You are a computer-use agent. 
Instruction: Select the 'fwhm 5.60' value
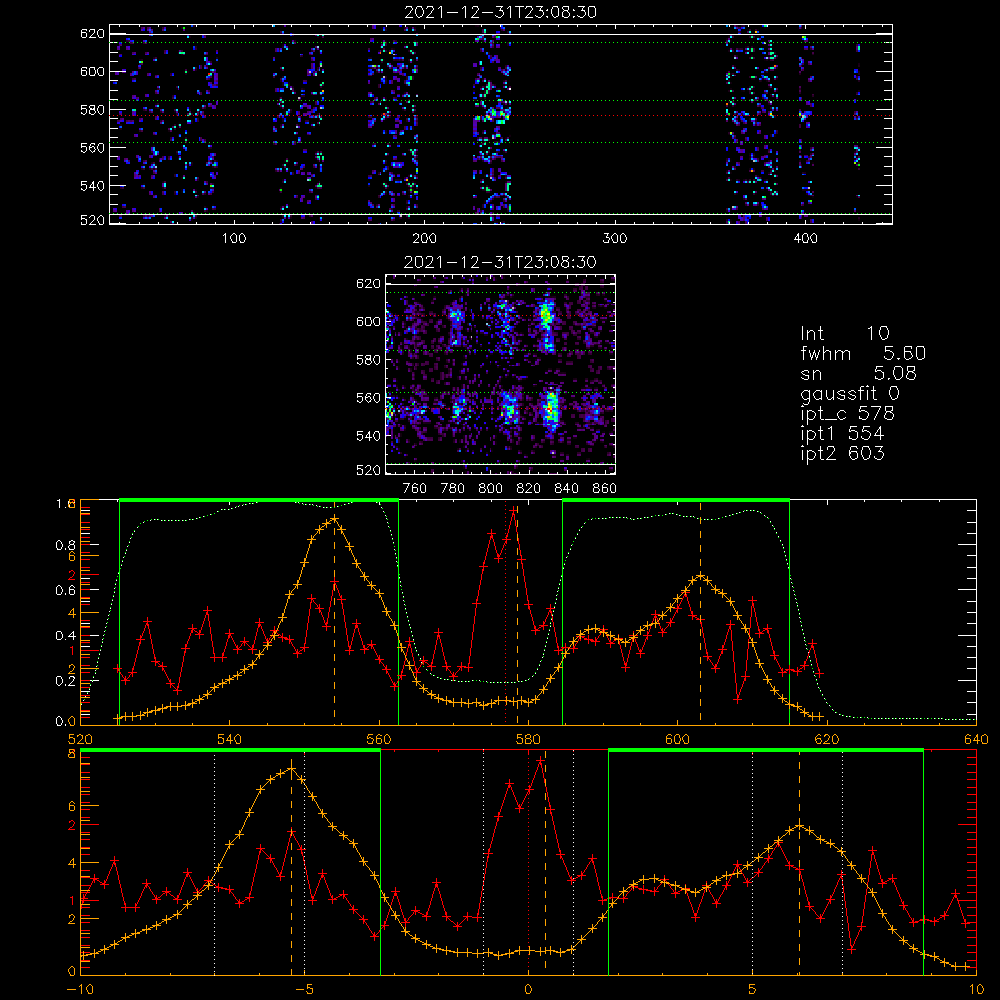[863, 353]
